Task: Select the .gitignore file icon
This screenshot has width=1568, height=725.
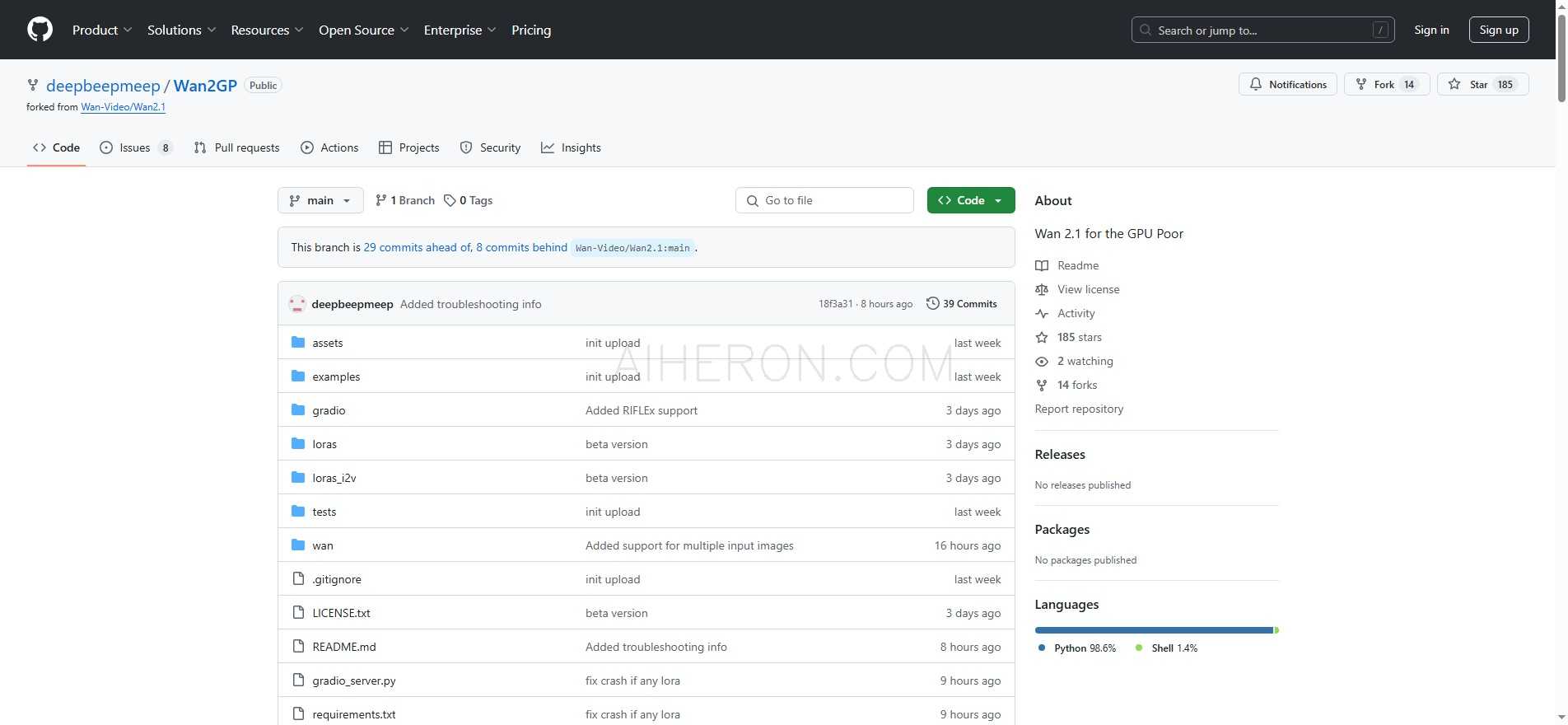Action: pyautogui.click(x=298, y=579)
